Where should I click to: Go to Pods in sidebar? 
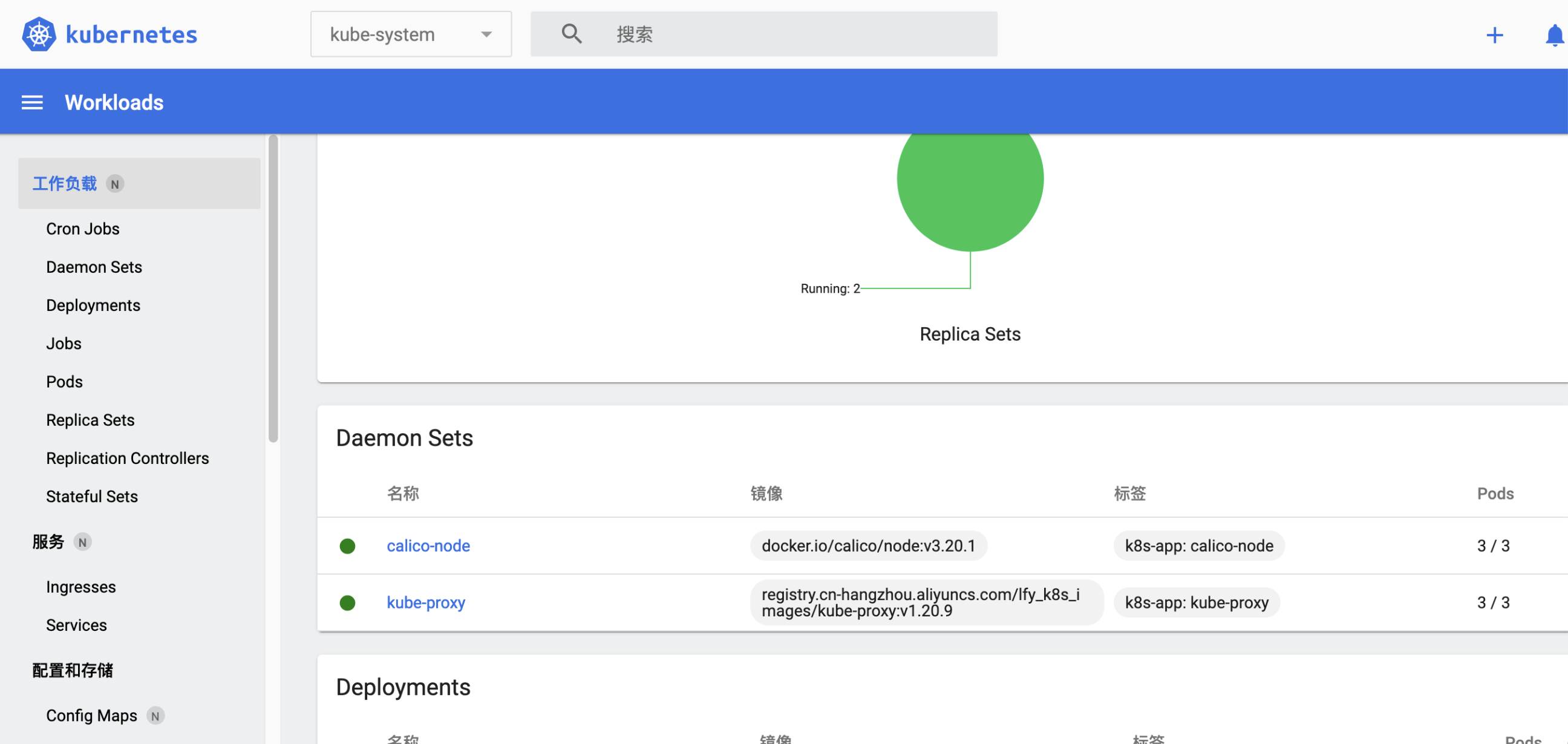coord(65,382)
